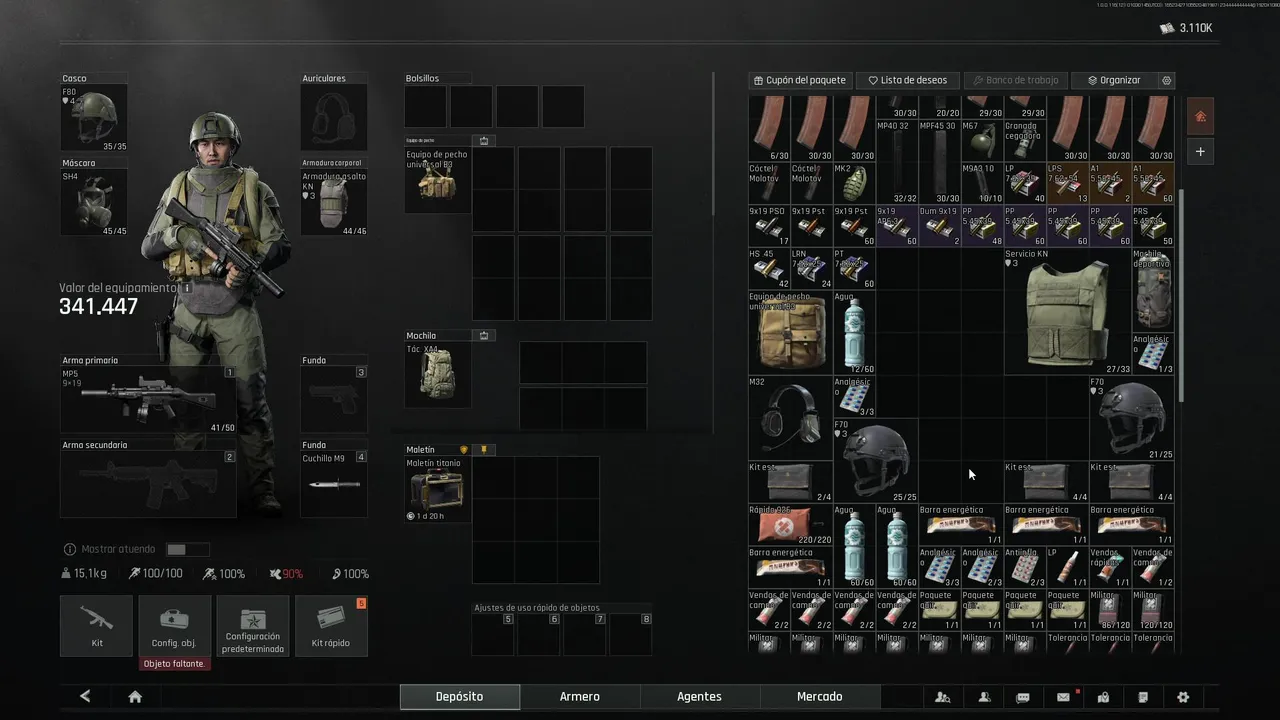Open stash settings gear beside Organizar
Screen dimensions: 1280x720
click(1166, 80)
